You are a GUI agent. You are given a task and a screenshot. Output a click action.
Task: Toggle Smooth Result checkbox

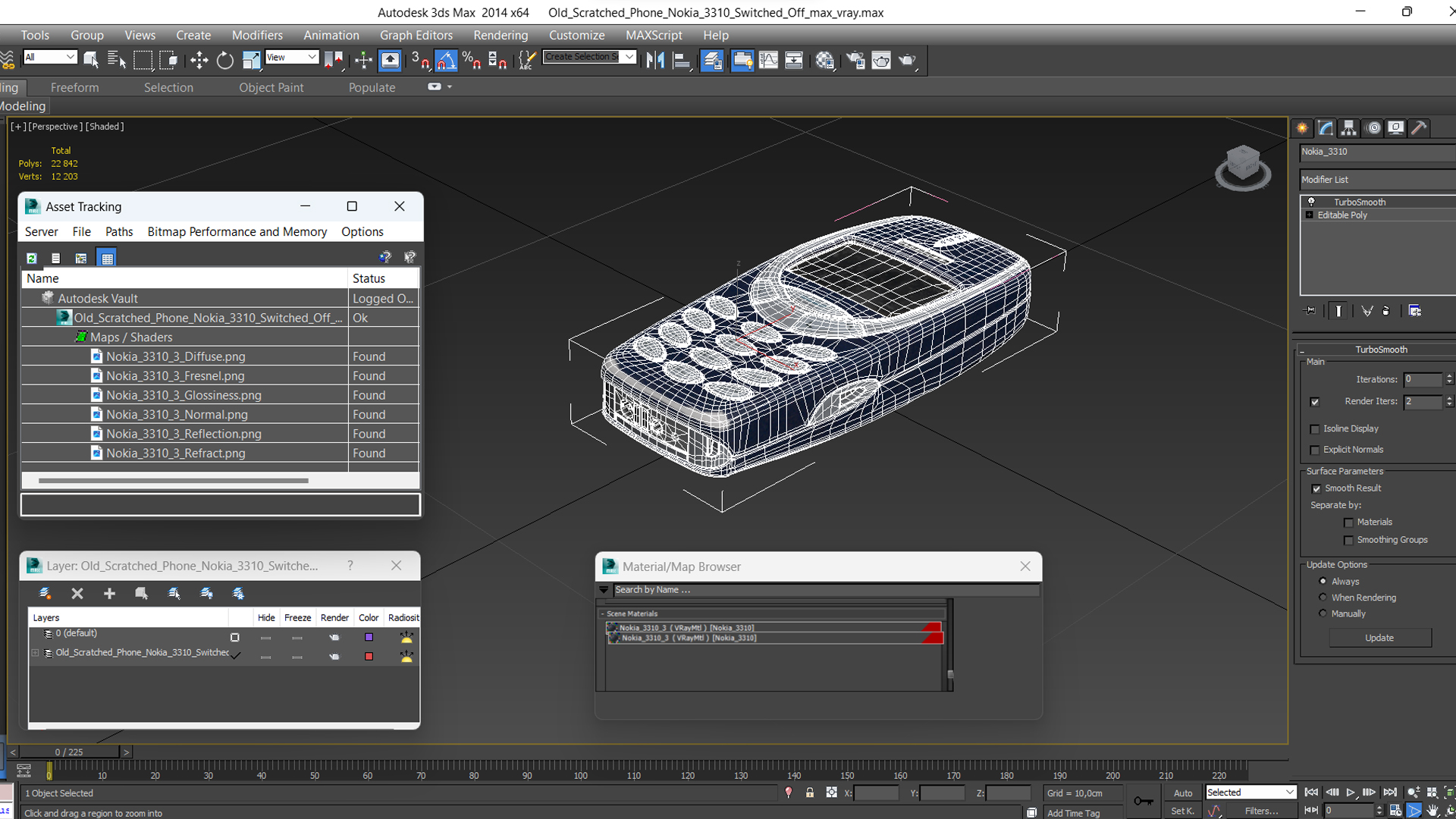point(1316,489)
